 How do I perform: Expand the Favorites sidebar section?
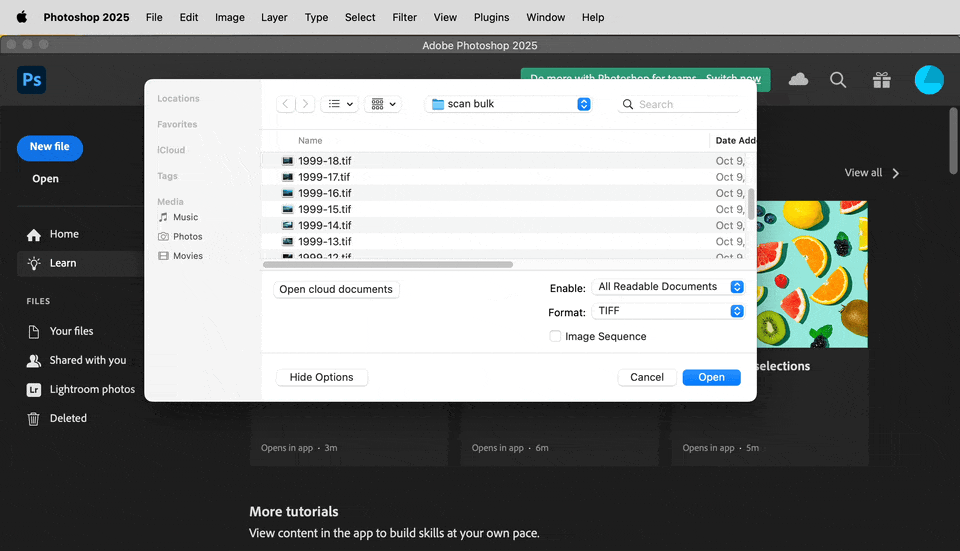coord(177,124)
